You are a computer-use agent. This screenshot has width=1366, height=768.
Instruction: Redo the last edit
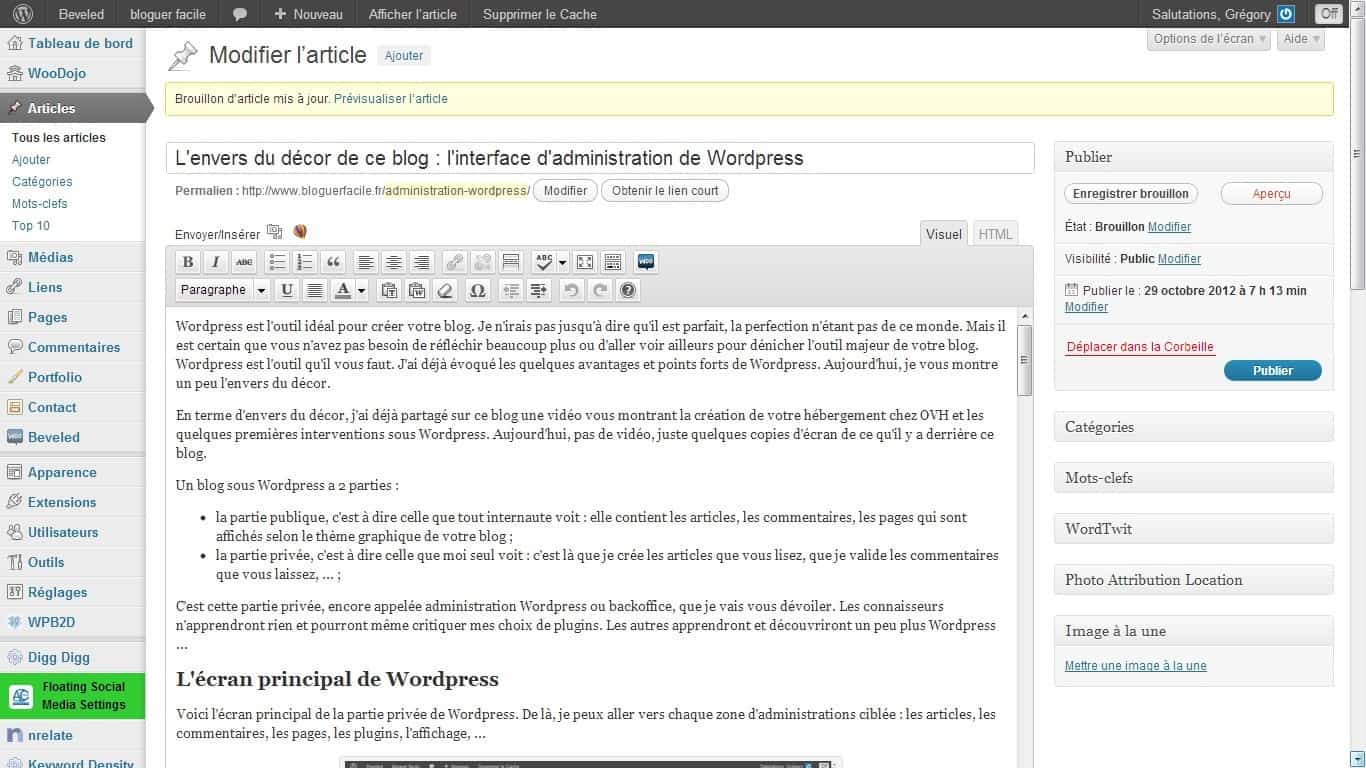tap(599, 290)
